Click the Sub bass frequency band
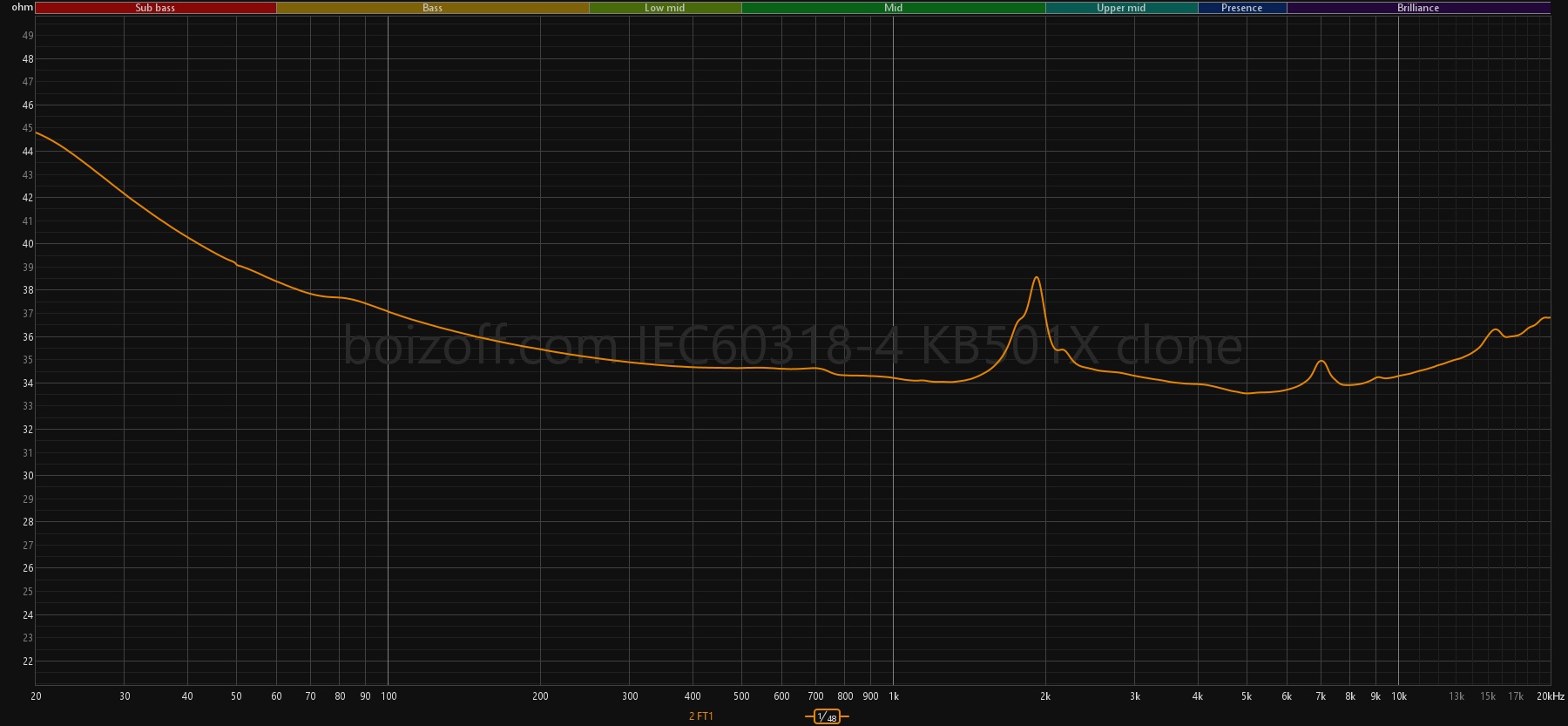 click(x=155, y=8)
